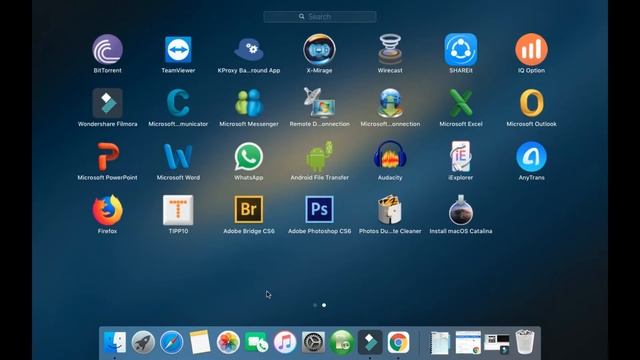Open the Wirecast app
The height and width of the screenshot is (360, 640).
click(x=390, y=49)
